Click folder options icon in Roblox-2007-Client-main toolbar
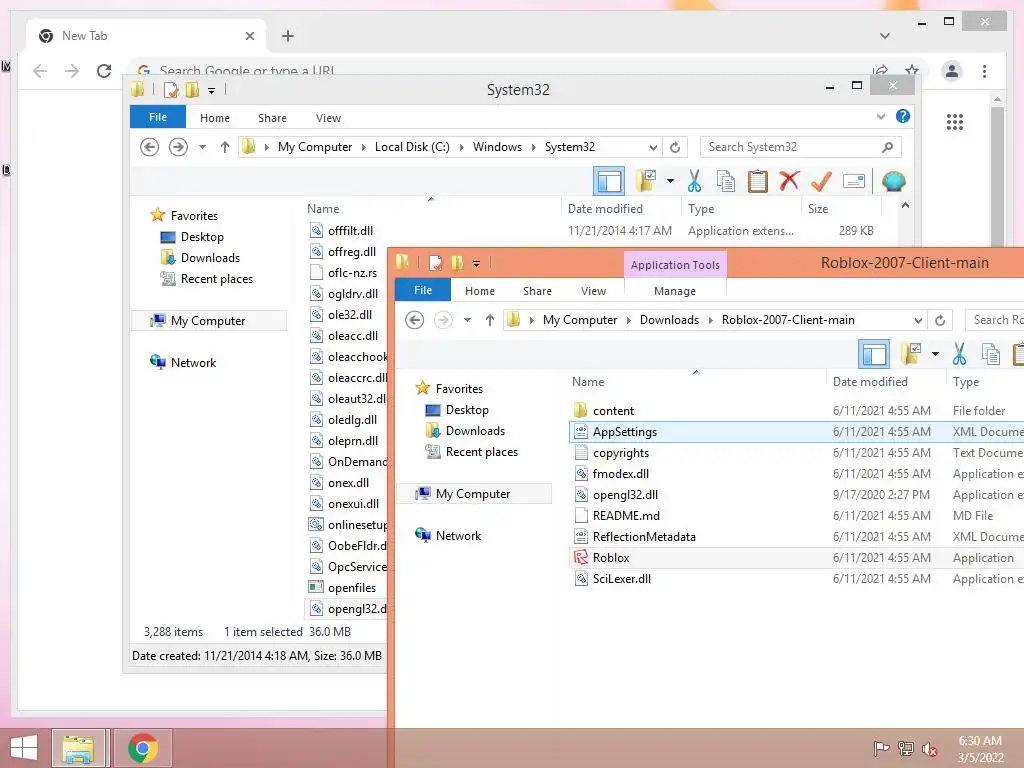 click(x=910, y=354)
